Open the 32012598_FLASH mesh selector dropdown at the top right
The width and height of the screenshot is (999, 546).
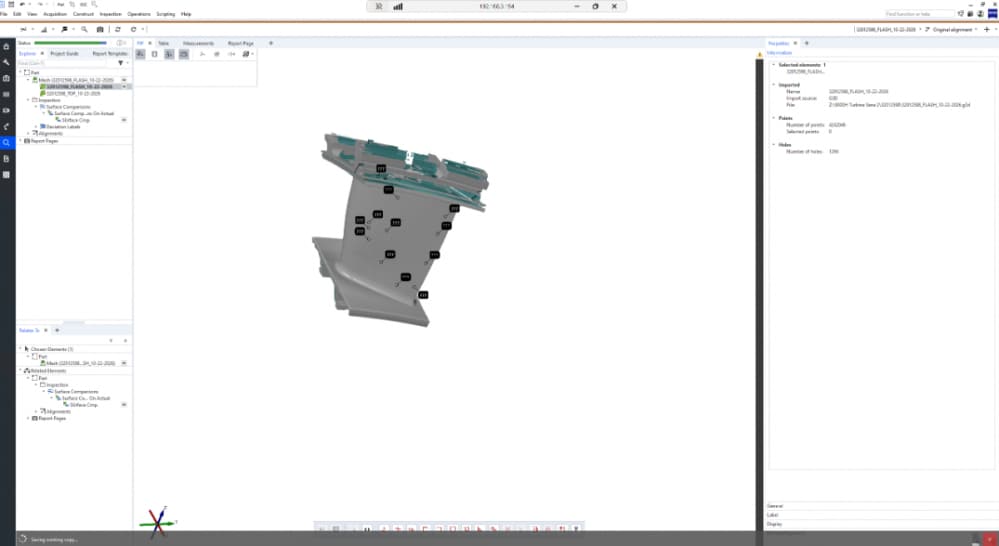(x=921, y=29)
